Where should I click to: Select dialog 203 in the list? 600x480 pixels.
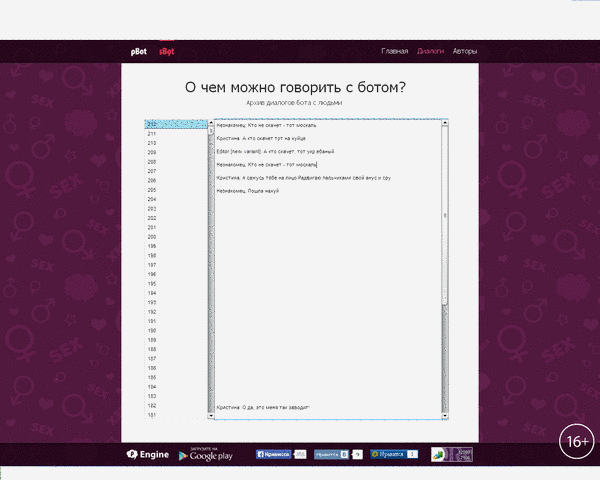point(176,209)
